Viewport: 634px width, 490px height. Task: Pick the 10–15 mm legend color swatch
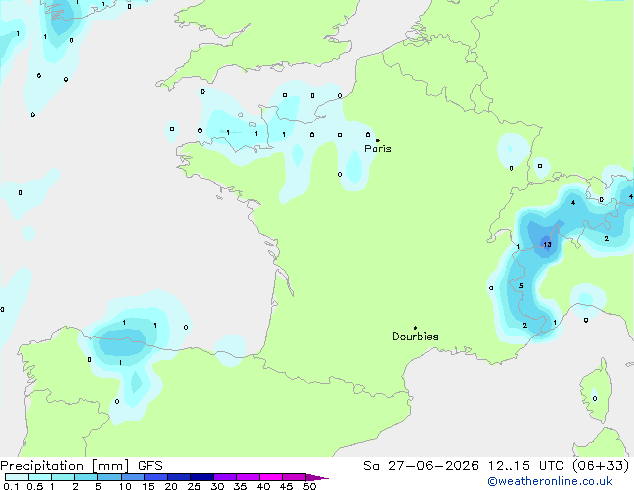click(133, 477)
